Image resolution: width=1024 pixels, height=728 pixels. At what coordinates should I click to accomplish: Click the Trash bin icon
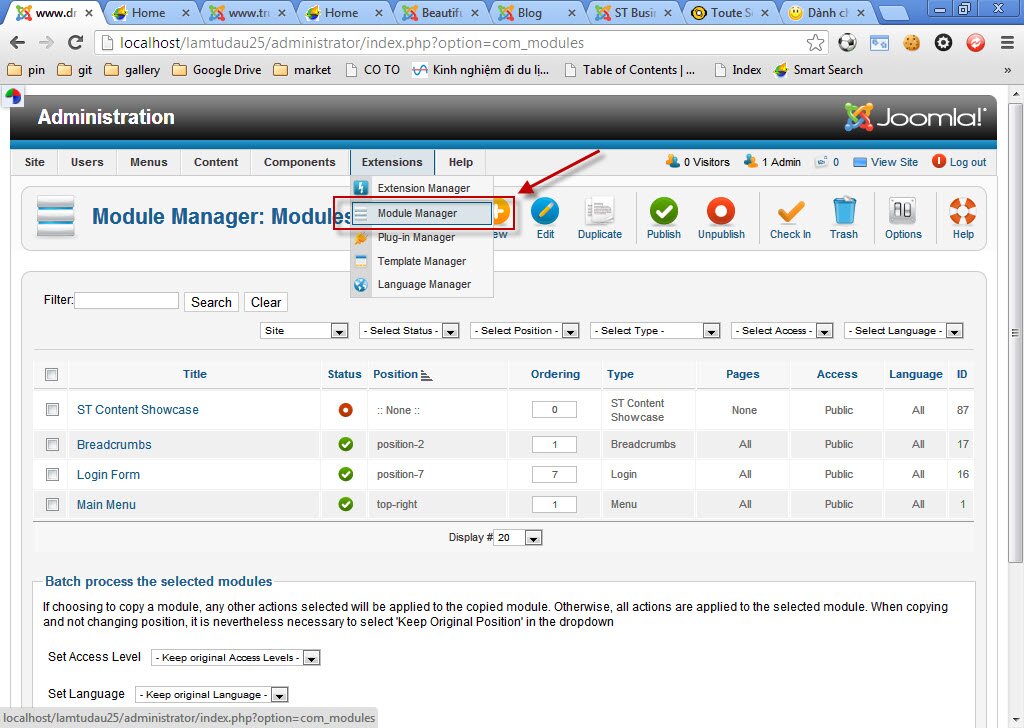click(x=844, y=212)
